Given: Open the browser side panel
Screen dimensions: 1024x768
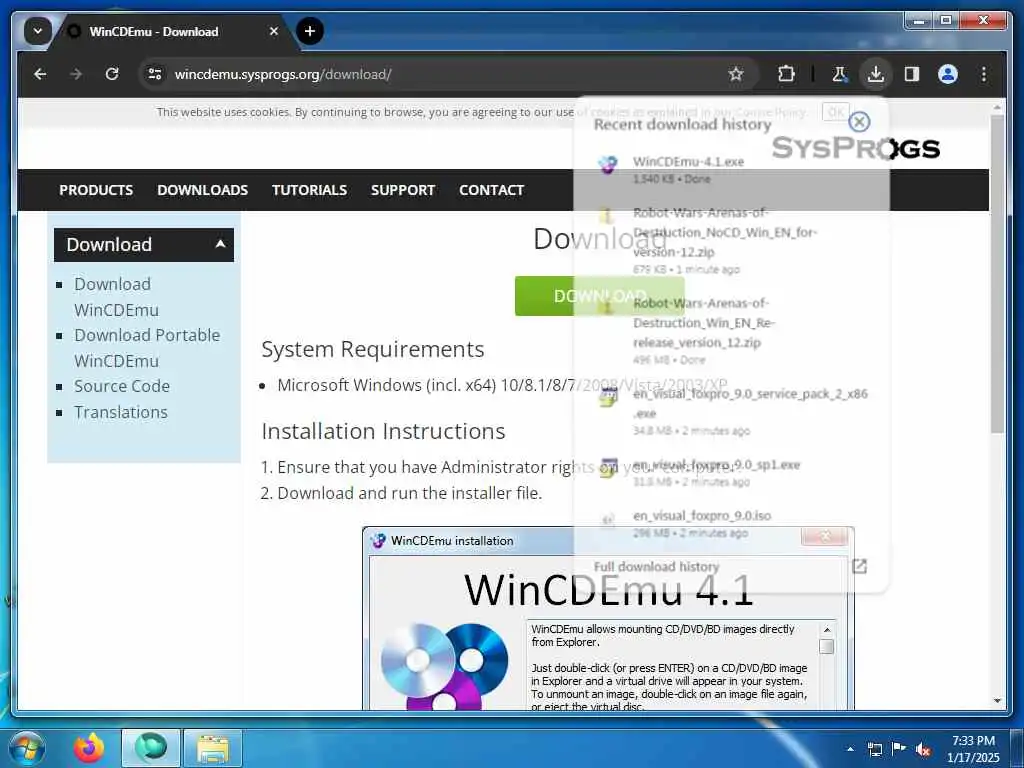Looking at the screenshot, I should (912, 74).
